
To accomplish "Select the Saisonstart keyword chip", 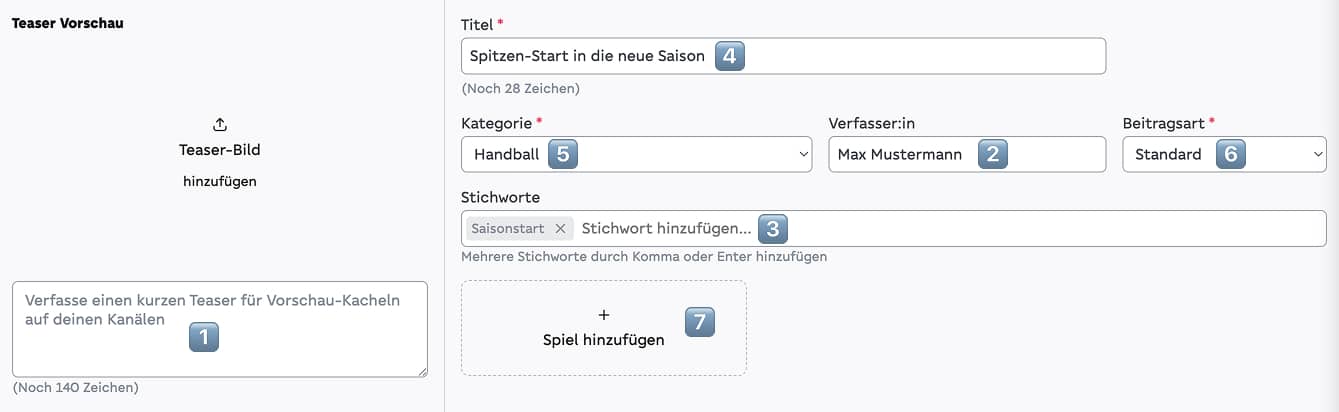I will [508, 229].
